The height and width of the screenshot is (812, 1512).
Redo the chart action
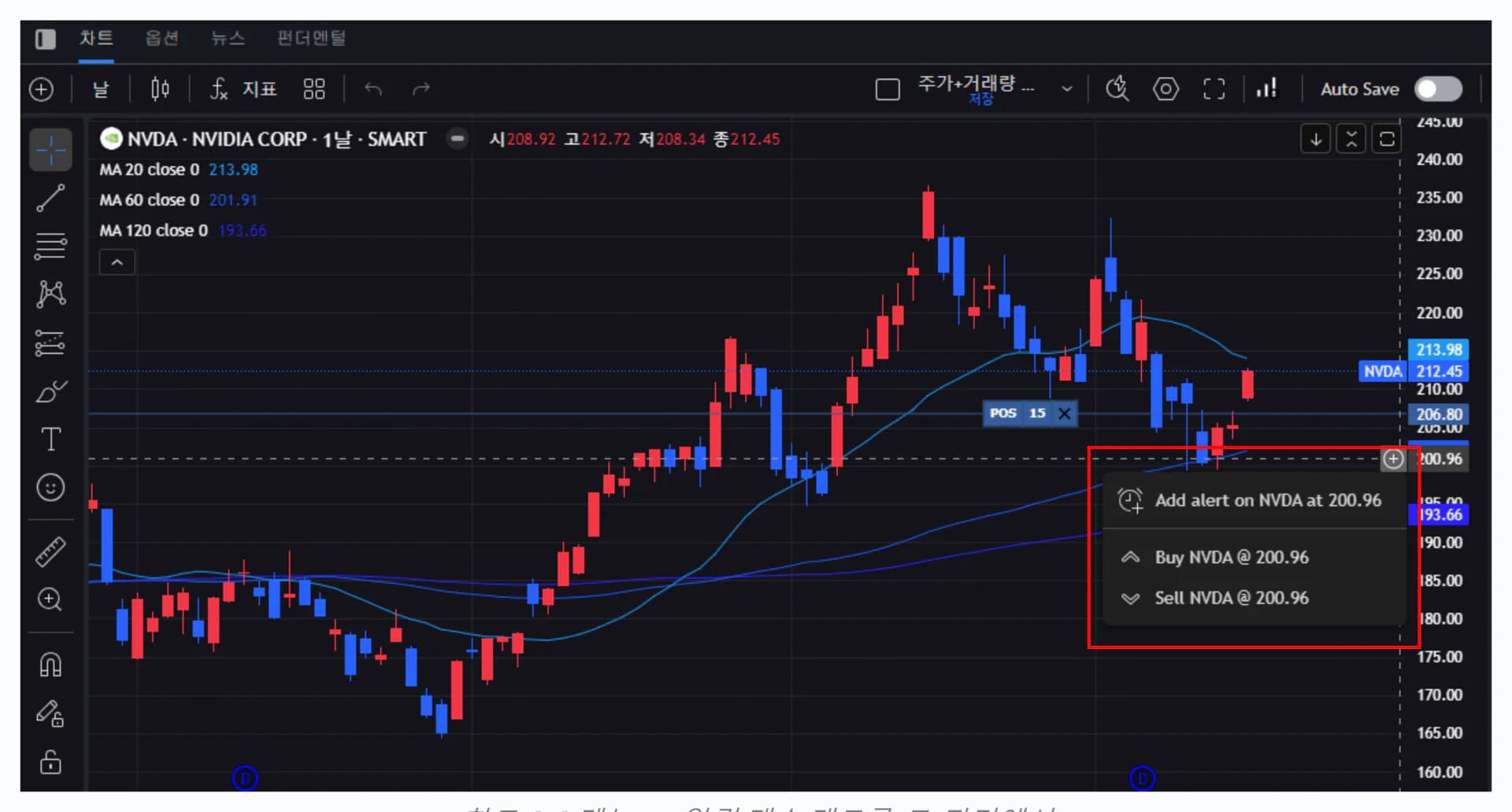tap(421, 89)
